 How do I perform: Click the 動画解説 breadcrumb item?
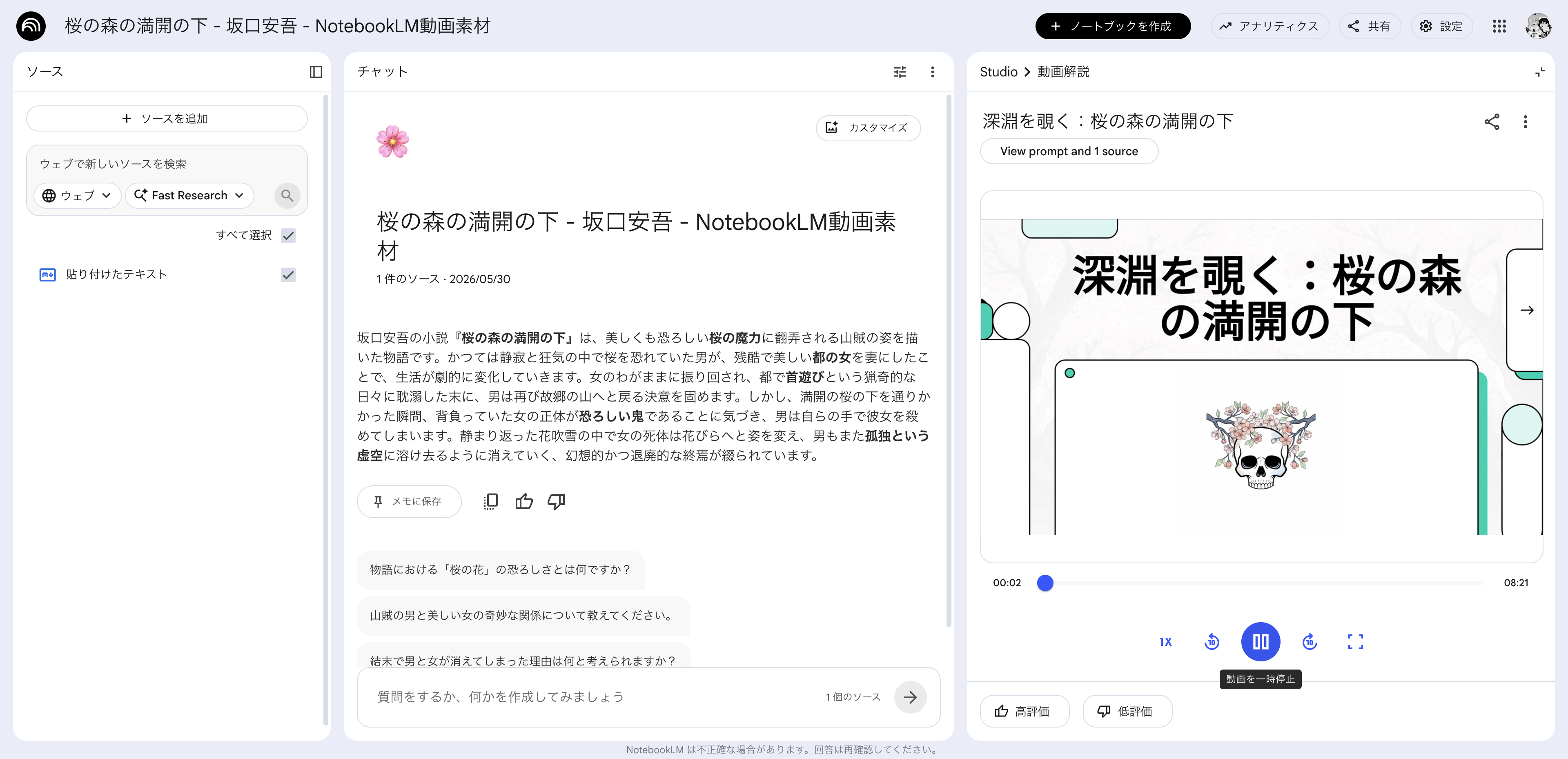point(1063,72)
